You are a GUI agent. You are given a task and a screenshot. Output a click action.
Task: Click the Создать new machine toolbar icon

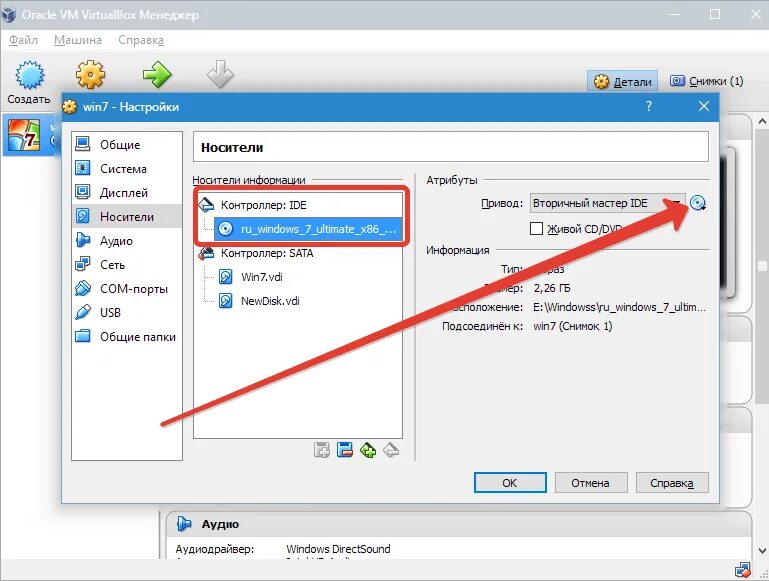[29, 75]
